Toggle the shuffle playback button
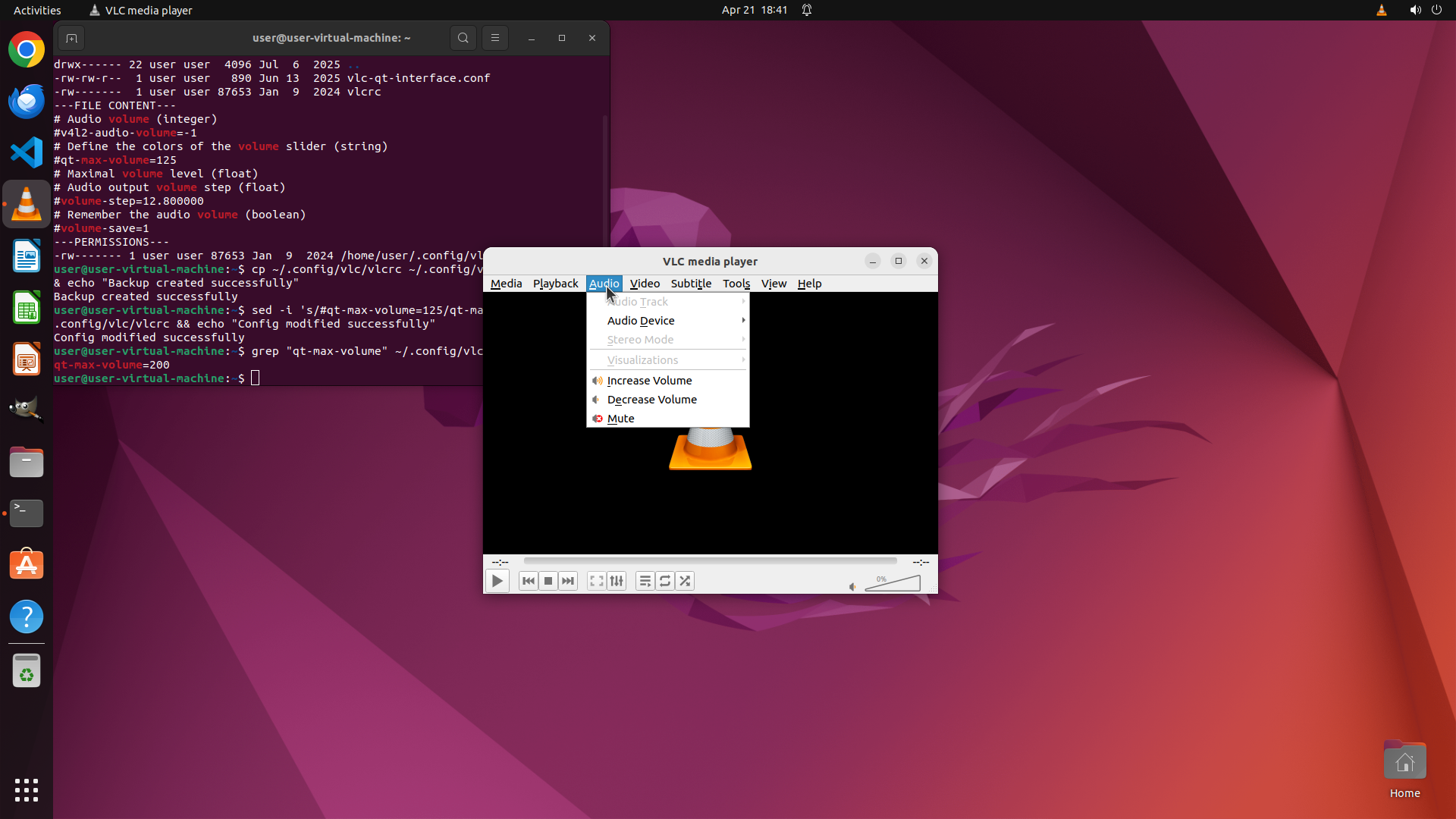The image size is (1456, 819). 685,581
